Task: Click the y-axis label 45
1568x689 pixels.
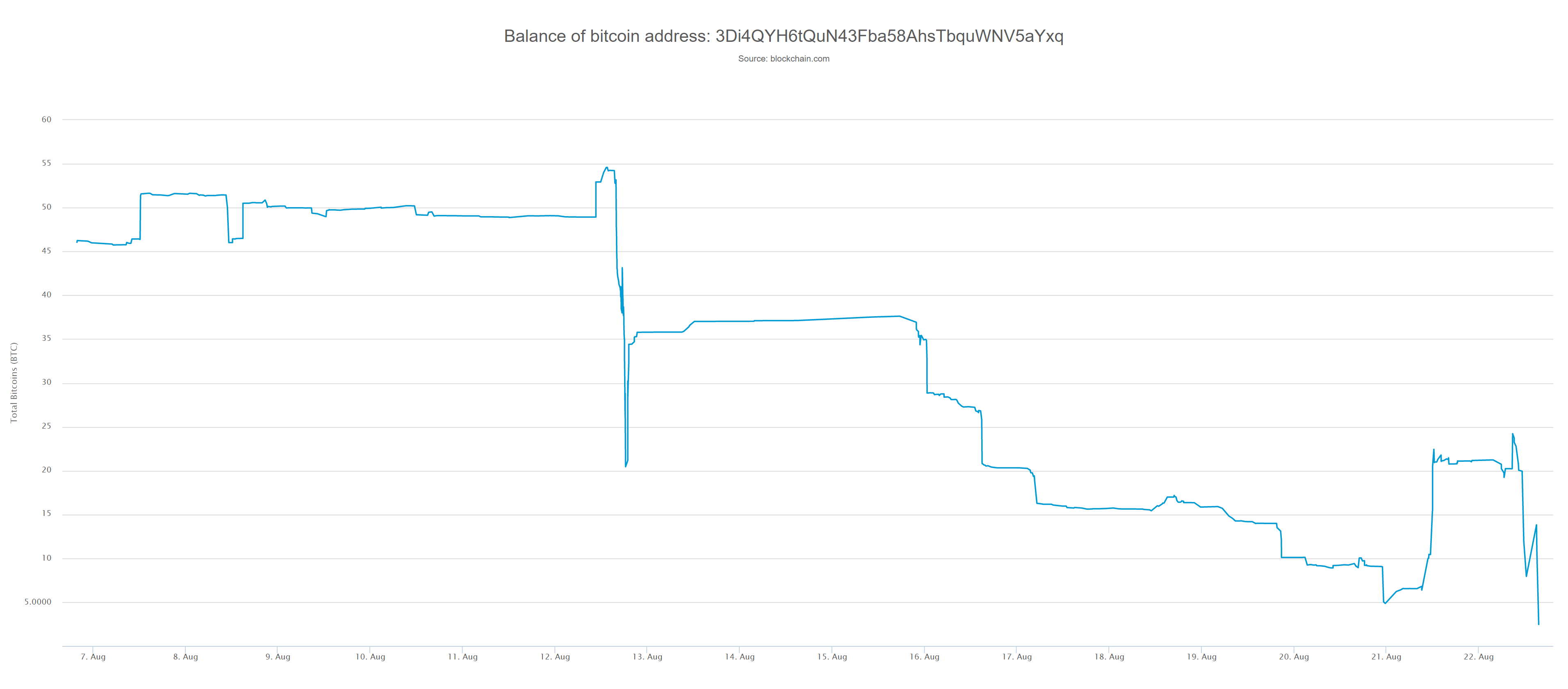Action: [46, 251]
